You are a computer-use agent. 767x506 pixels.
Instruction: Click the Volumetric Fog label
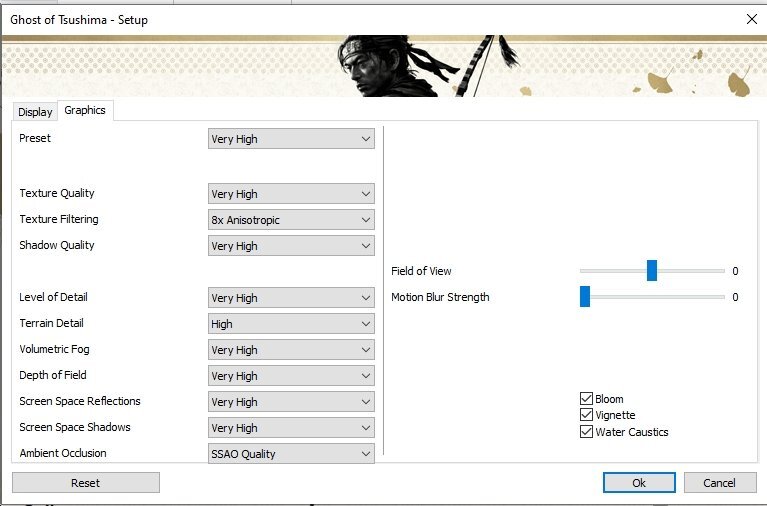tap(54, 349)
